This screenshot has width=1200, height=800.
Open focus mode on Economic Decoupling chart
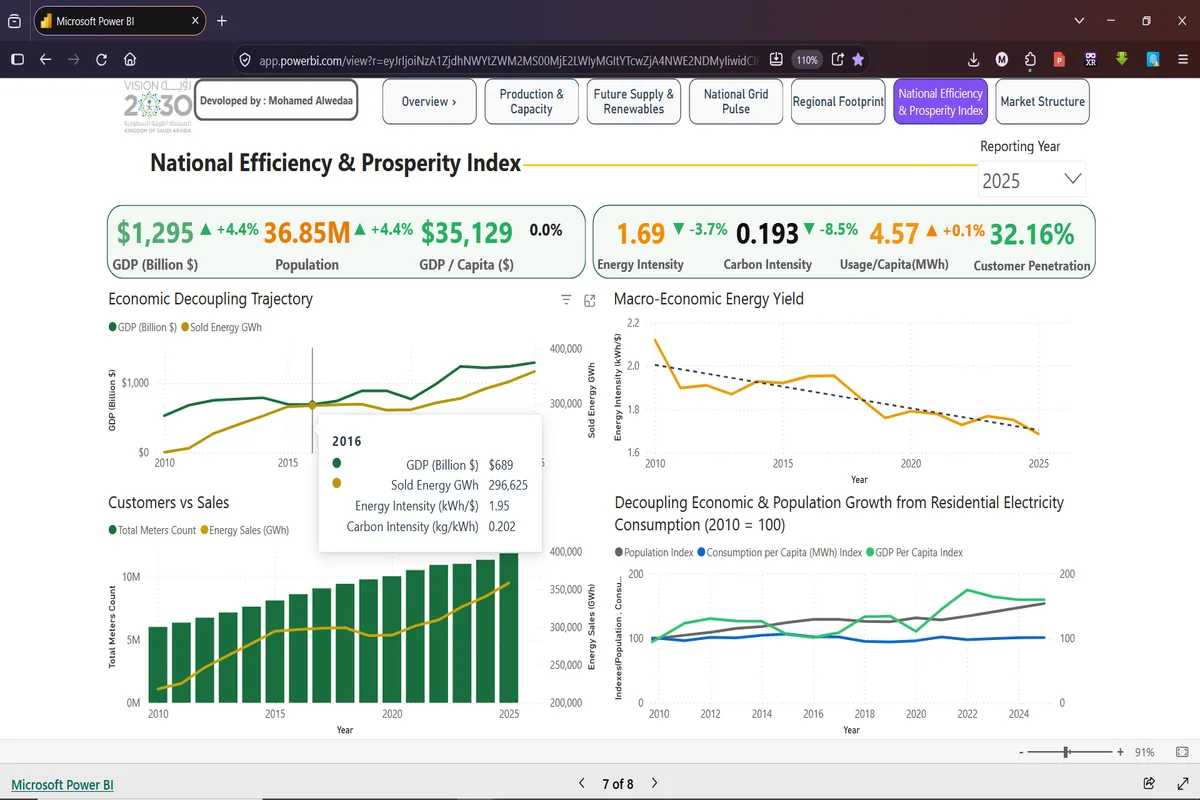(x=590, y=300)
